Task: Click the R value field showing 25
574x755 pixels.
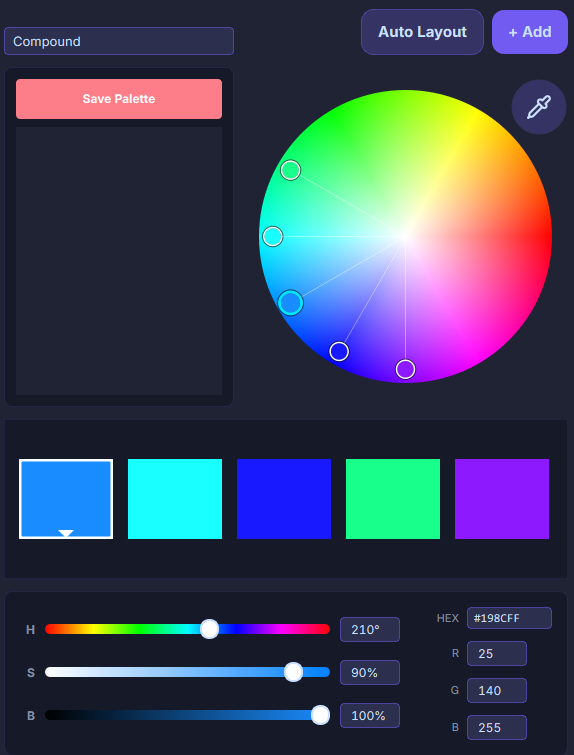Action: (x=497, y=653)
